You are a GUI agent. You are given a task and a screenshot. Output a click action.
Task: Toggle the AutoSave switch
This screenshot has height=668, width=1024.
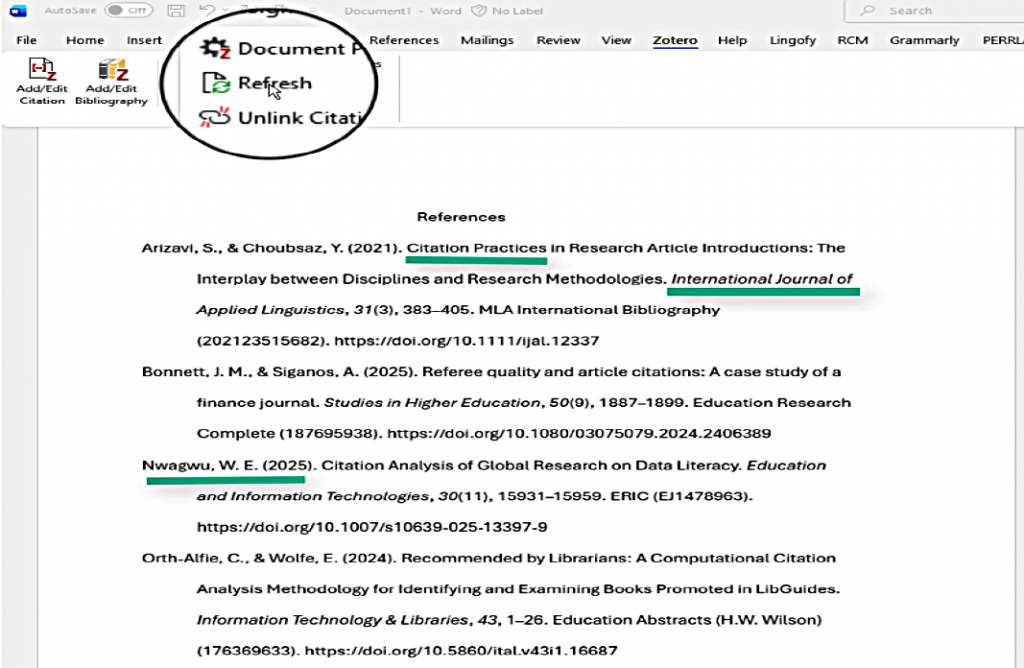tap(128, 11)
